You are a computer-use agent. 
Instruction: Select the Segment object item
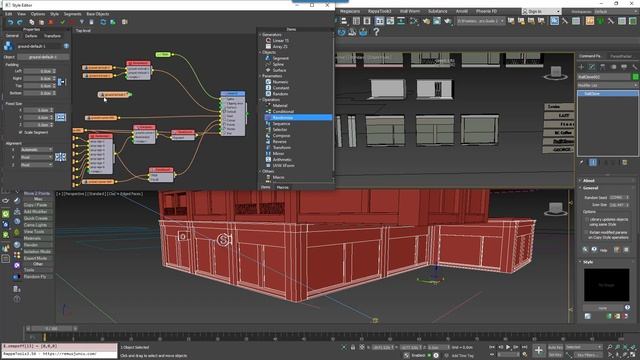point(280,58)
